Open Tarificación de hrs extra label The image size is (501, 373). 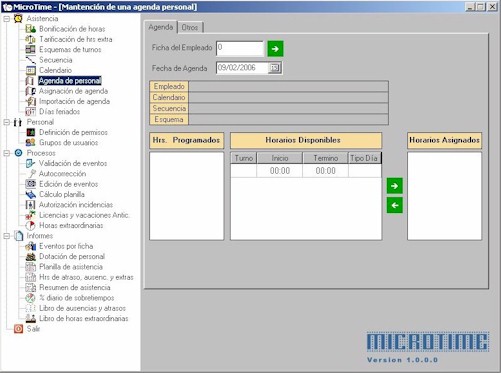coord(76,39)
